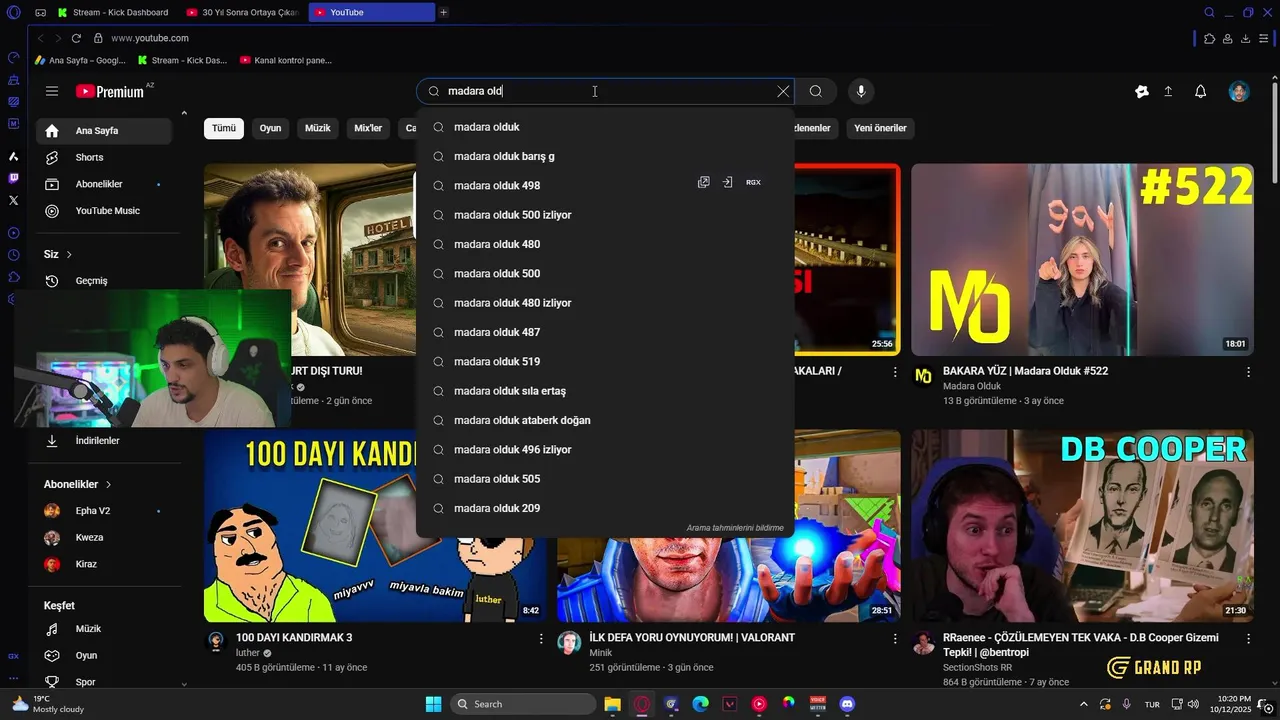Open Discord from the taskbar
This screenshot has width=1280, height=720.
(x=847, y=704)
